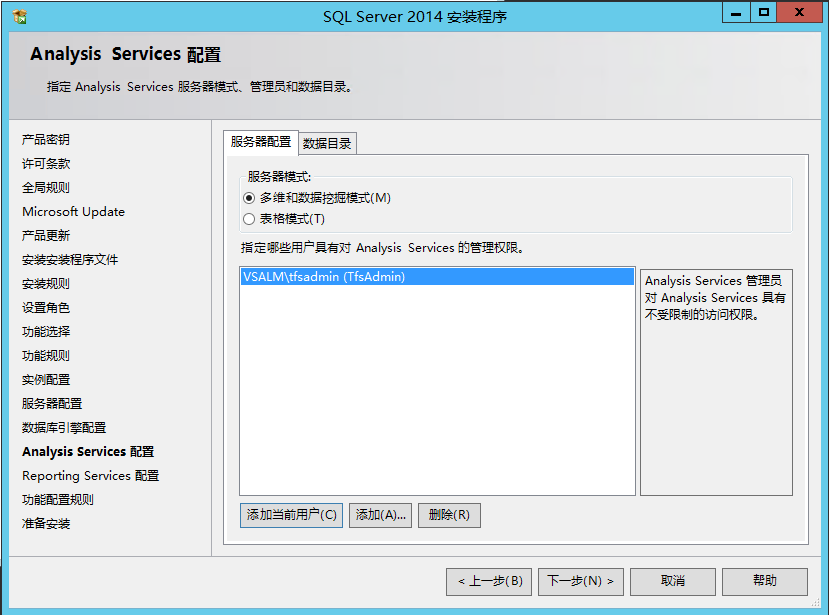Viewport: 829px width, 615px height.
Task: Click 安装规则 step in sidebar
Action: pyautogui.click(x=46, y=284)
